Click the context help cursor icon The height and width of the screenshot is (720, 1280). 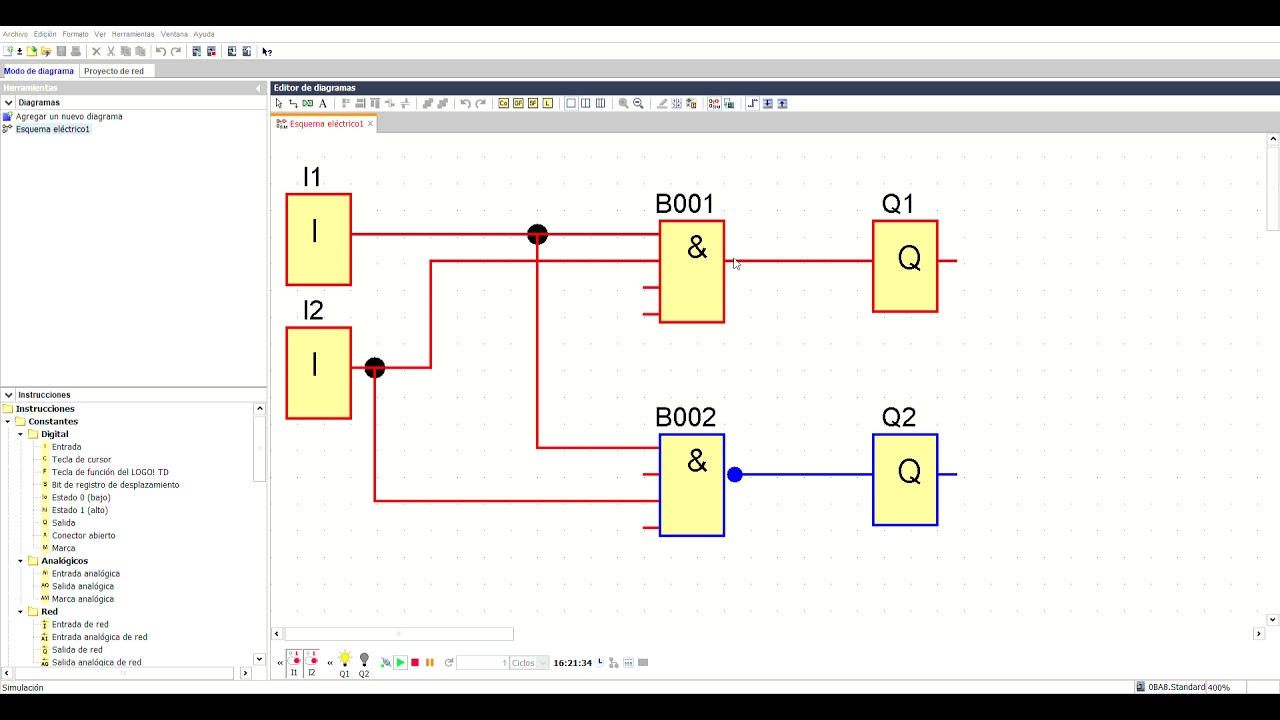[x=267, y=51]
